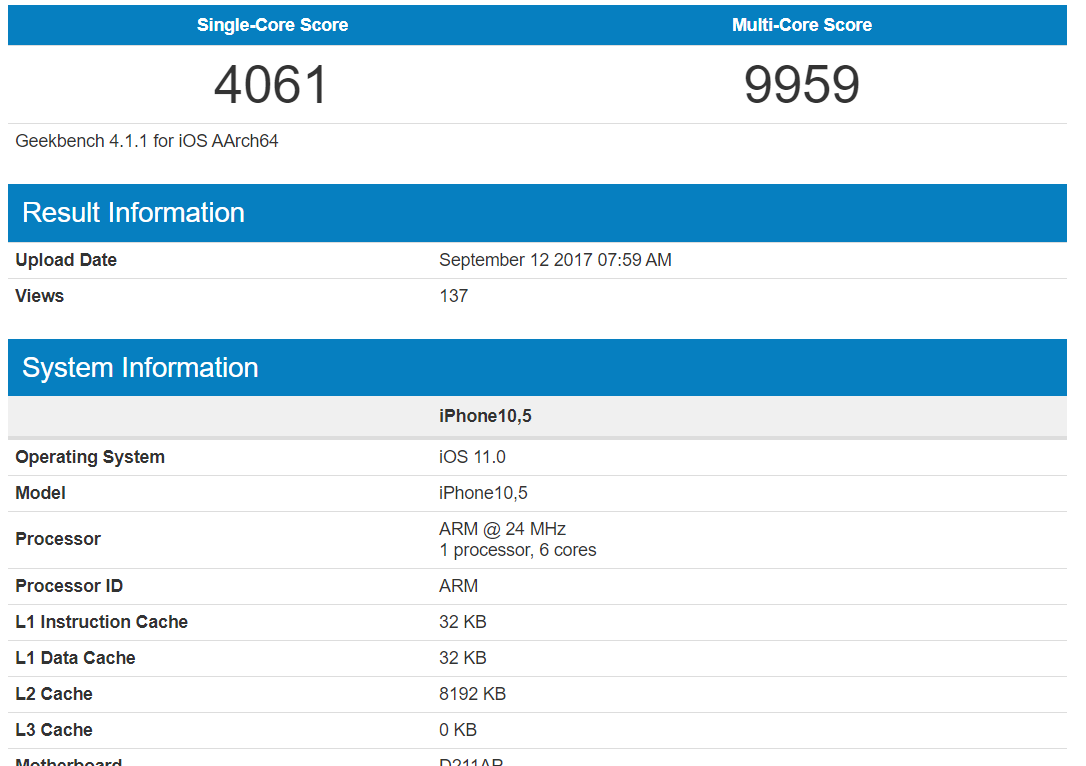1086x766 pixels.
Task: Click the Model row label
Action: [40, 493]
